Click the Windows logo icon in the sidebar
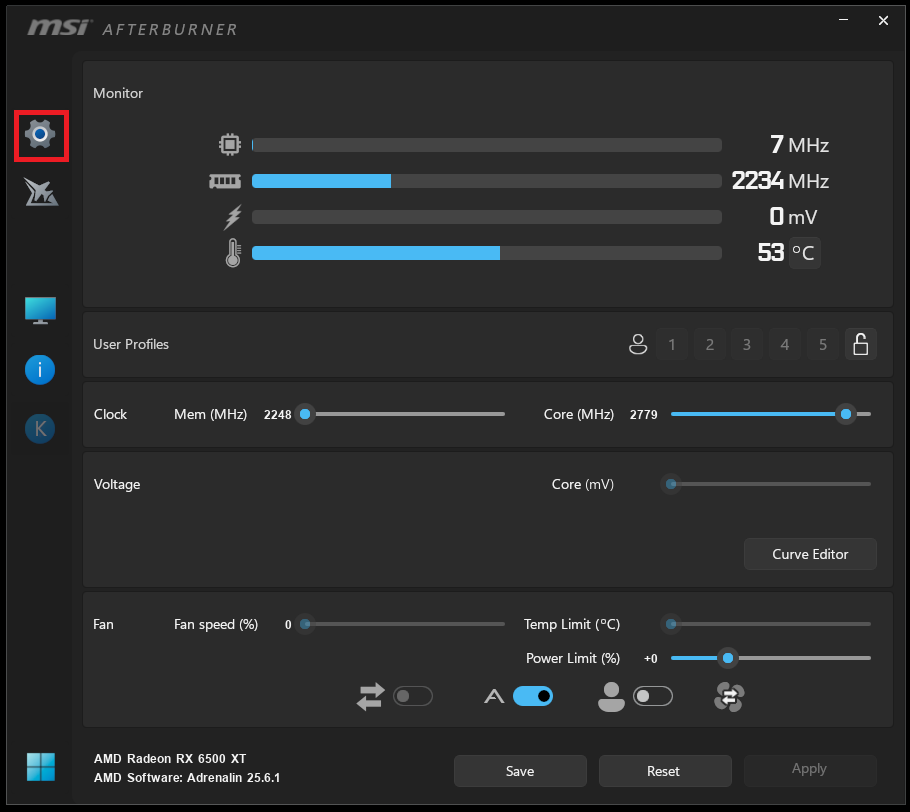 pyautogui.click(x=41, y=767)
